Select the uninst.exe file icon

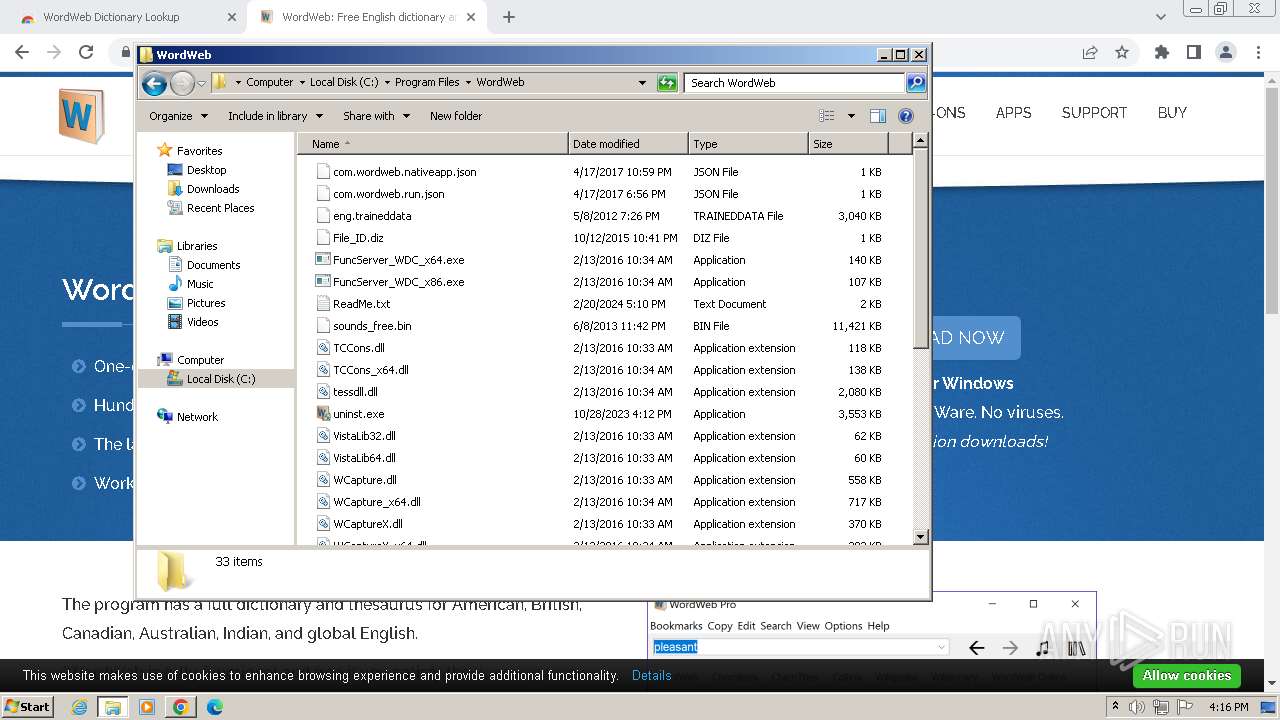coord(323,414)
